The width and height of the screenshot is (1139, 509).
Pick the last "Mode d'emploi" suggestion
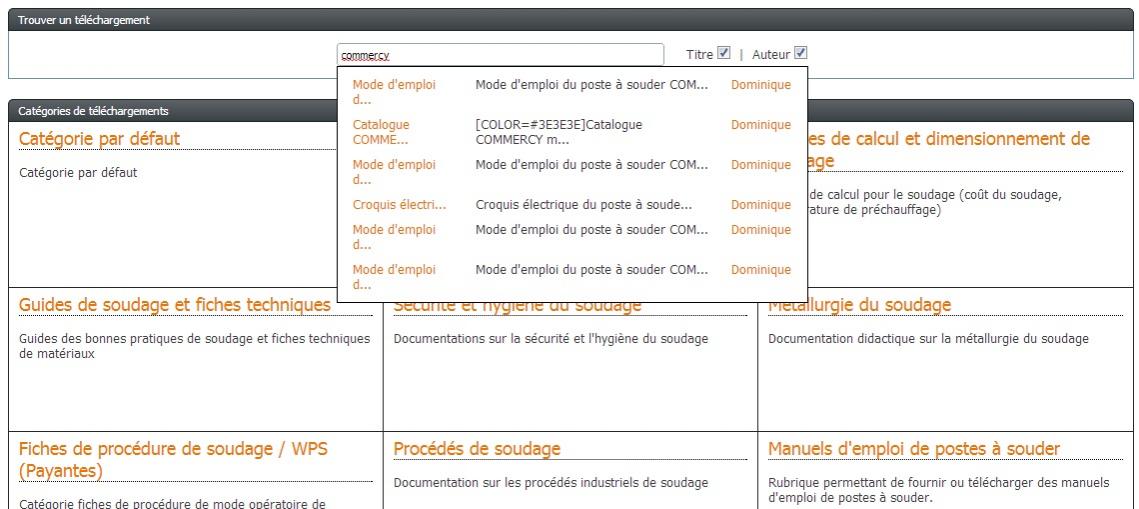pos(394,277)
